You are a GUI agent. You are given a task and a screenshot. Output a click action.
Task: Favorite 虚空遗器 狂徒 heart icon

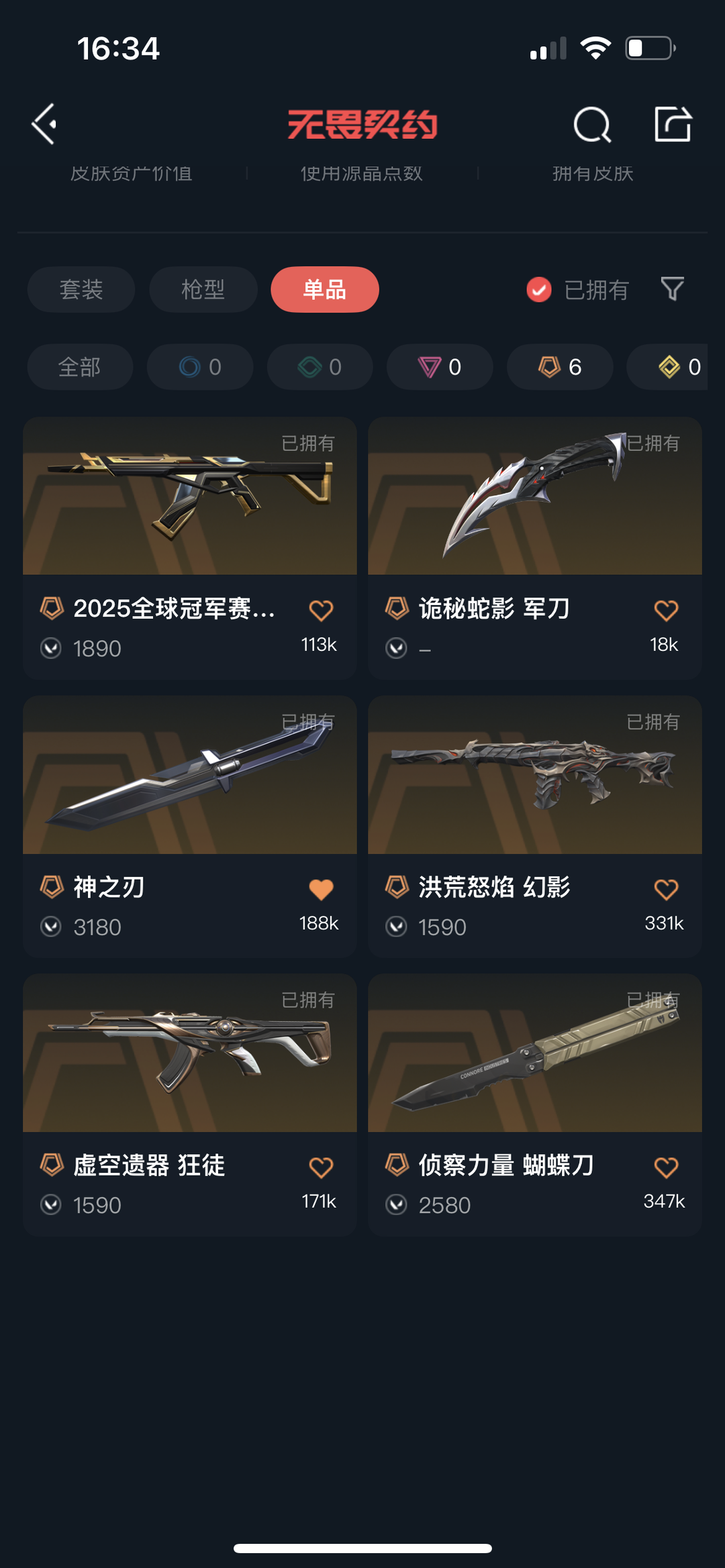tap(321, 1167)
